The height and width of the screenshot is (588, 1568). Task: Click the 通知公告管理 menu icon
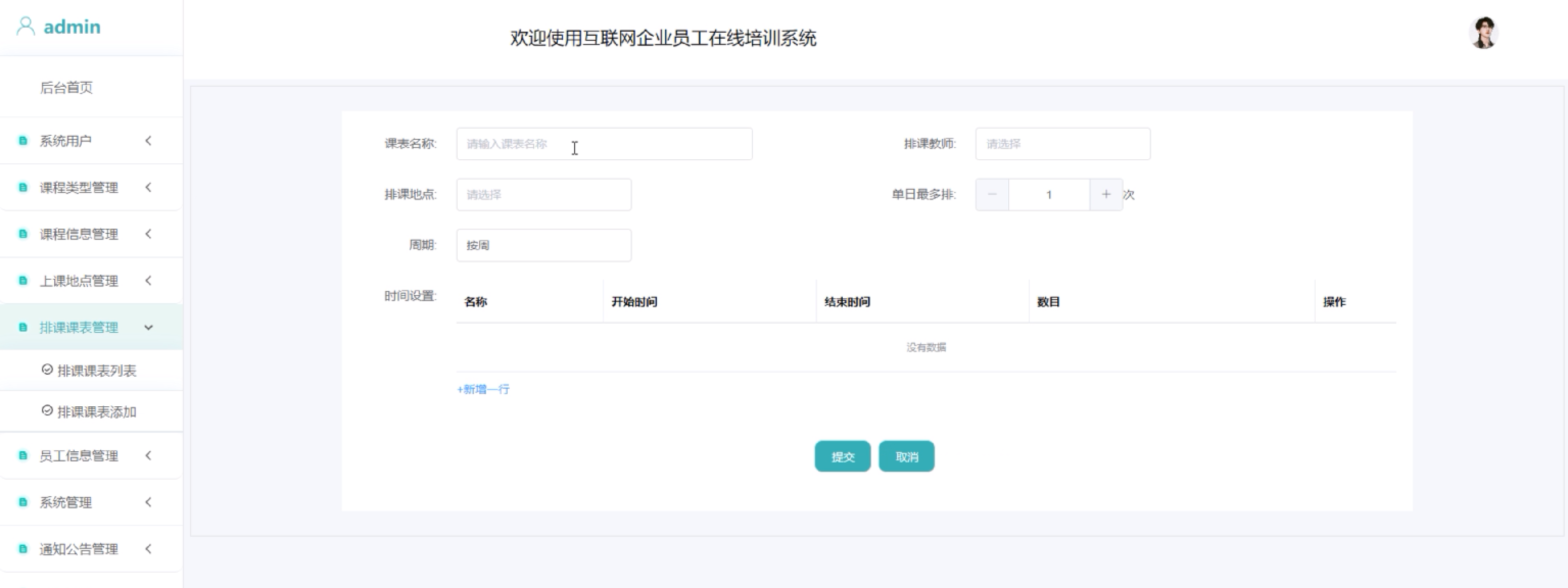click(23, 549)
